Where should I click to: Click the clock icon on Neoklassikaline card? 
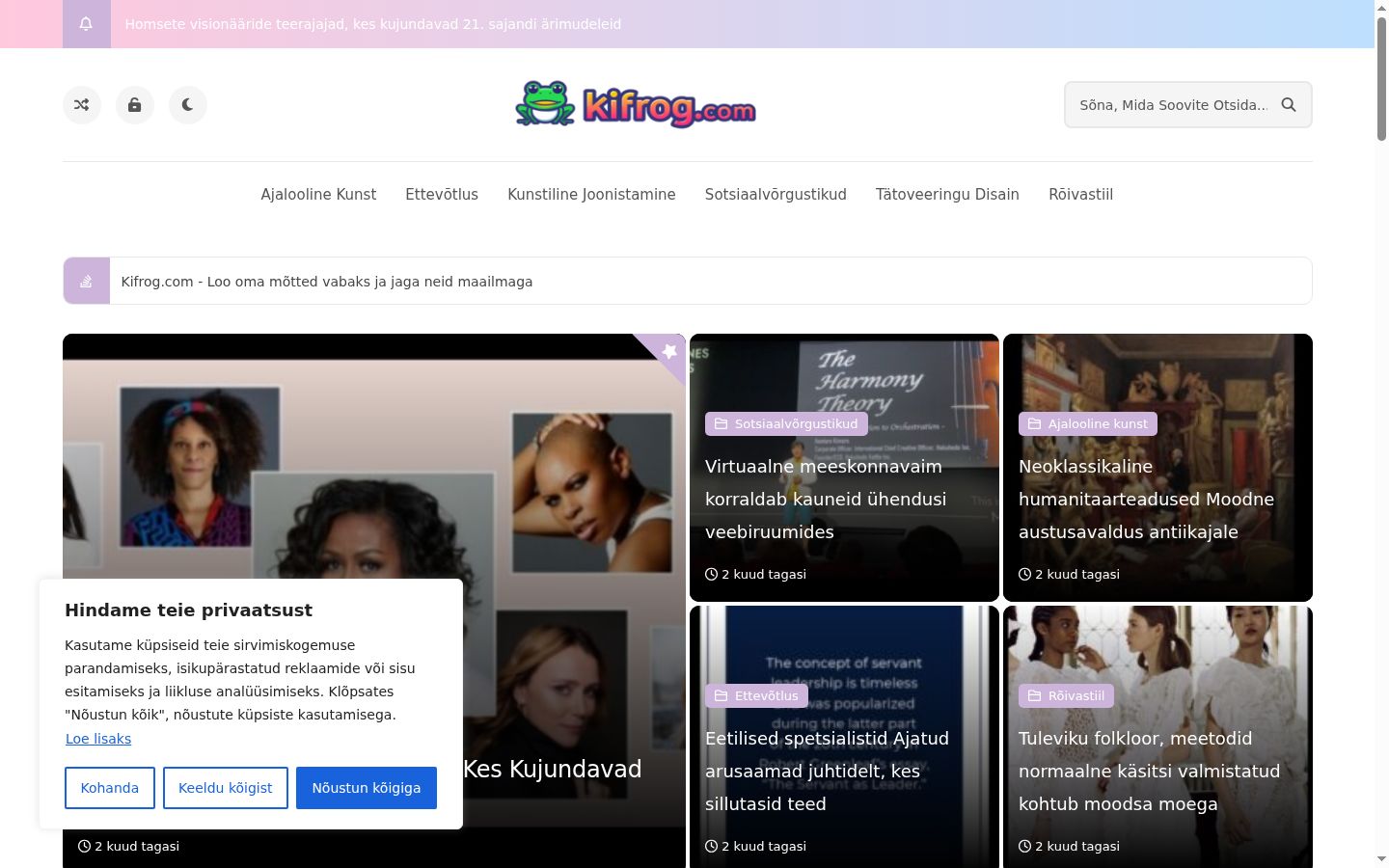tap(1025, 575)
